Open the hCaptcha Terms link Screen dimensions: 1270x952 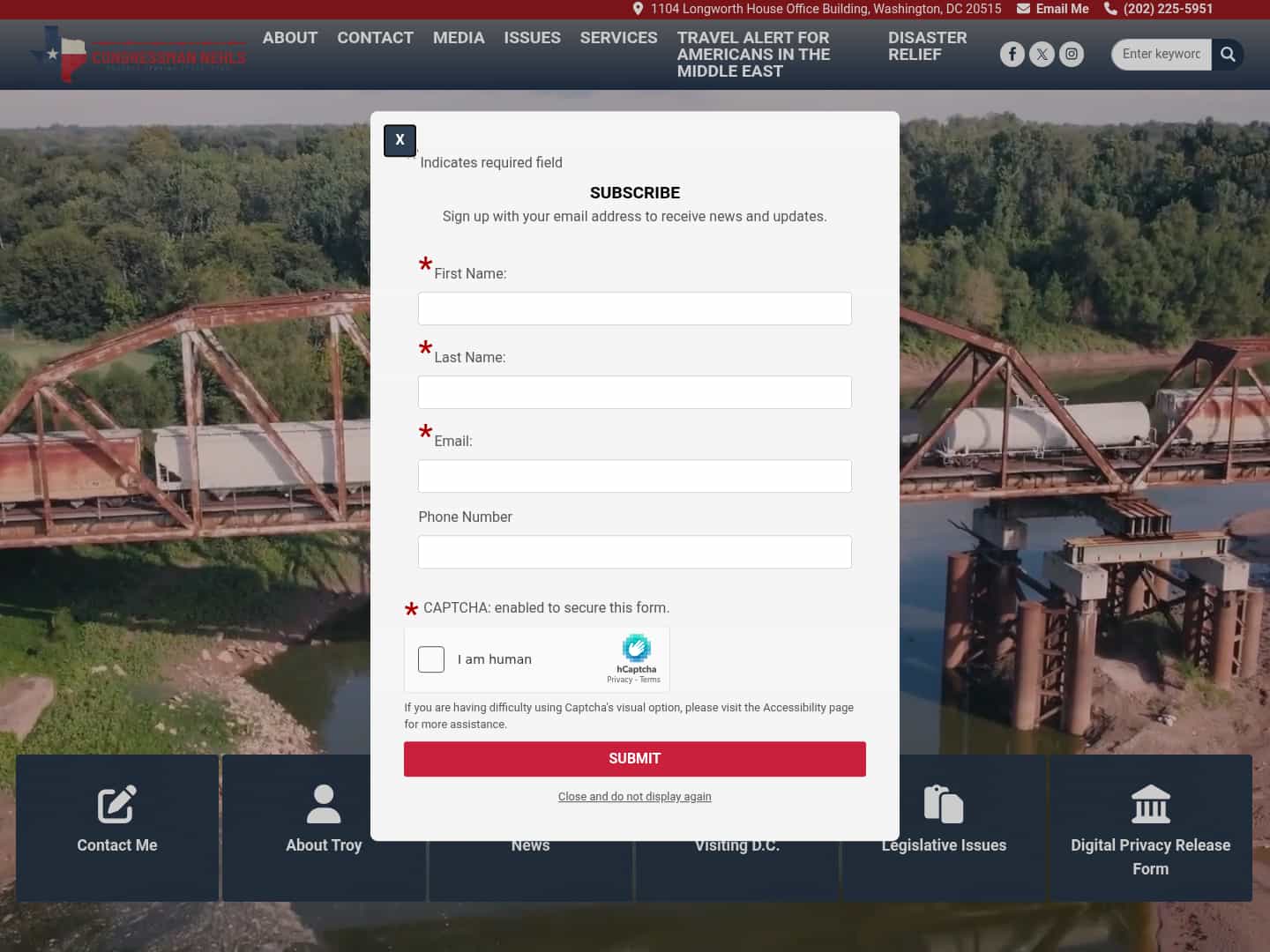650,680
